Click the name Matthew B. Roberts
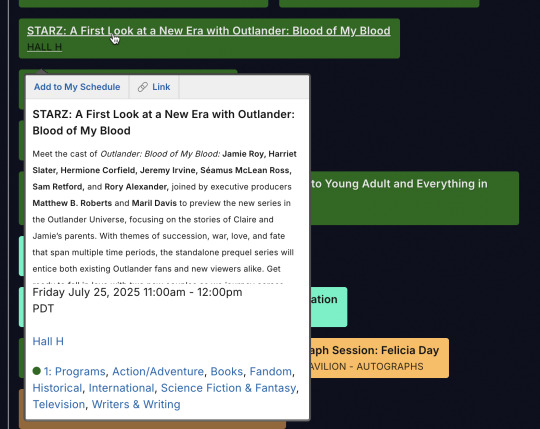The height and width of the screenshot is (429, 540). click(72, 203)
